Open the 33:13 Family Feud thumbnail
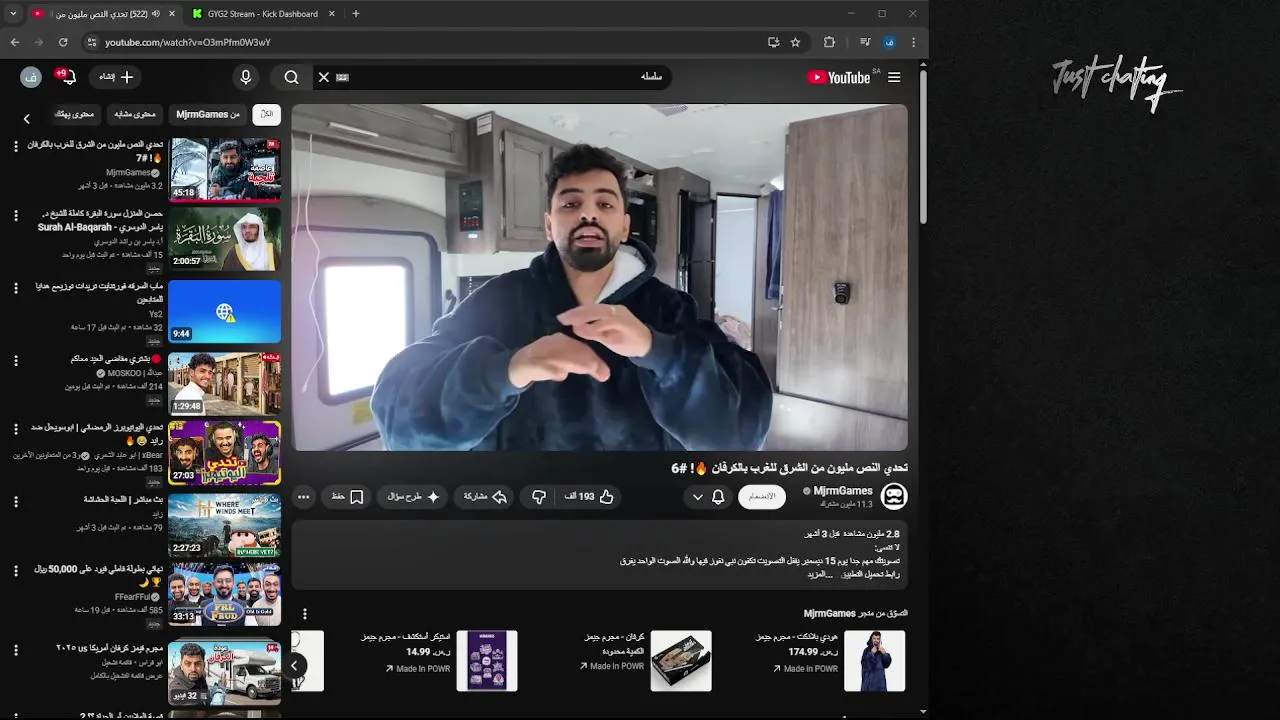The height and width of the screenshot is (720, 1280). (224, 595)
